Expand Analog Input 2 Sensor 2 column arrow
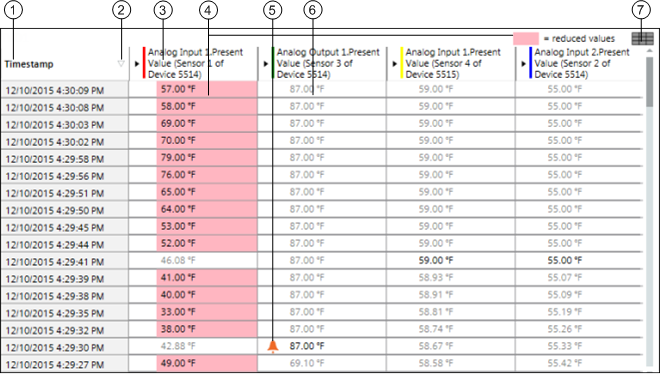 (524, 64)
